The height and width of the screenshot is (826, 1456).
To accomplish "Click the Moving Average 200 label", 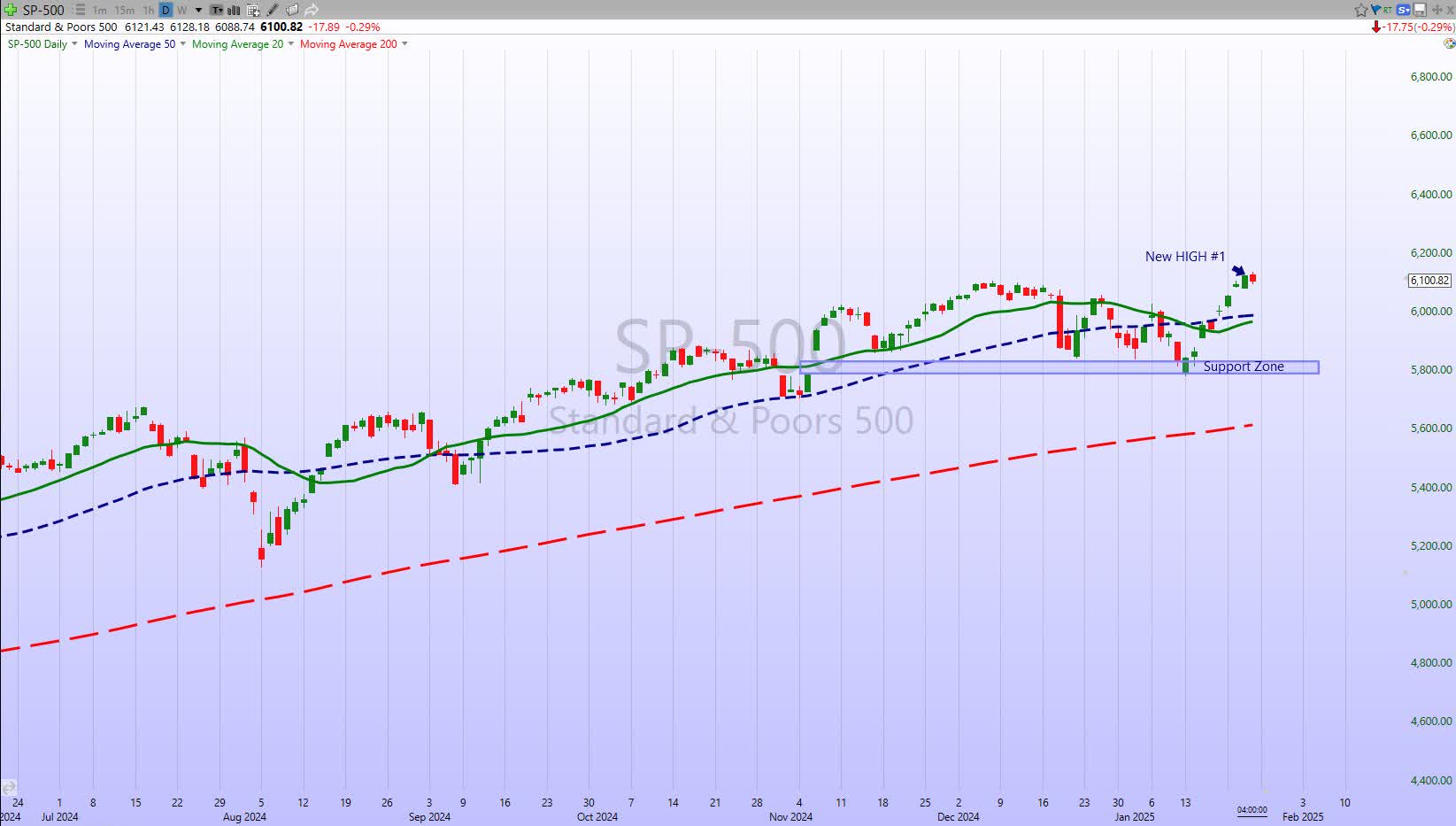I will pos(349,44).
